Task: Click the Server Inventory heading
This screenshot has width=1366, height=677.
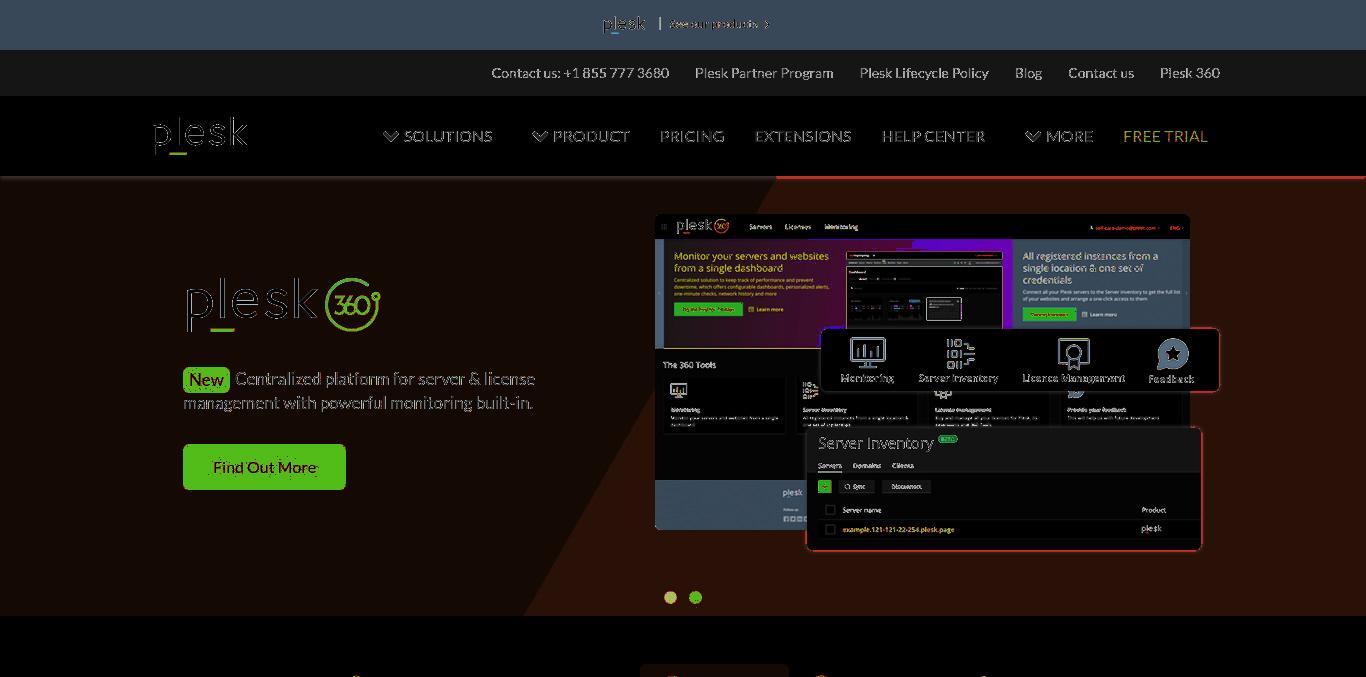Action: click(876, 443)
